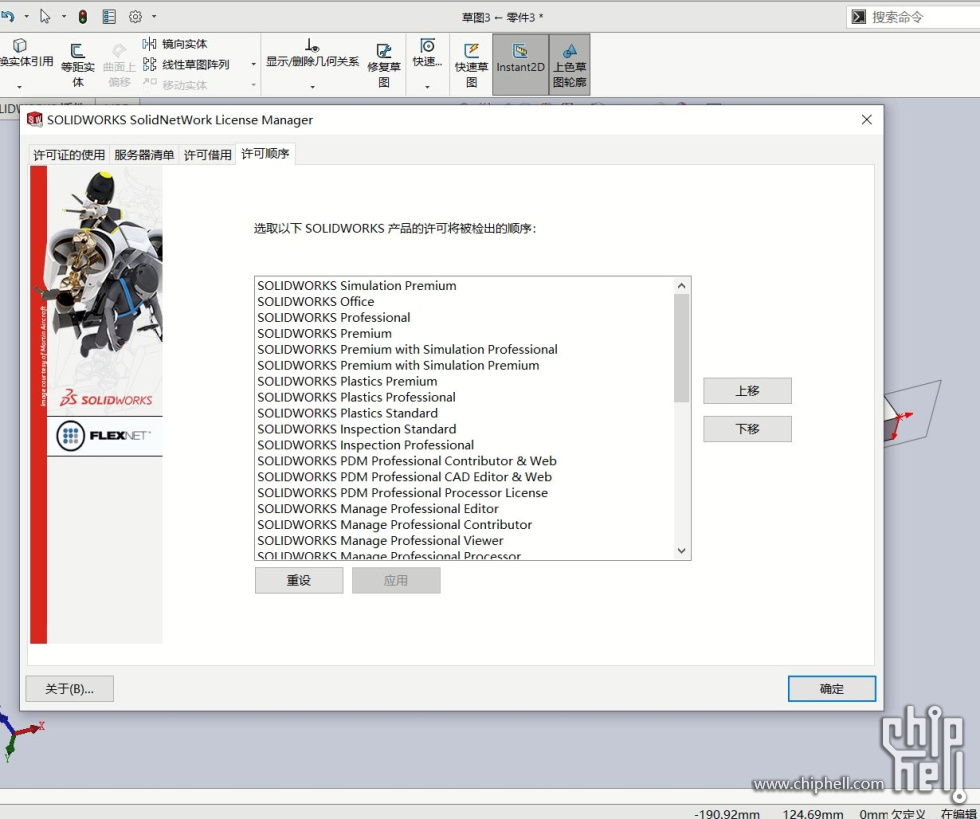Click the license list scrollbar thumb
Screen dimensions: 980x819
click(681, 348)
